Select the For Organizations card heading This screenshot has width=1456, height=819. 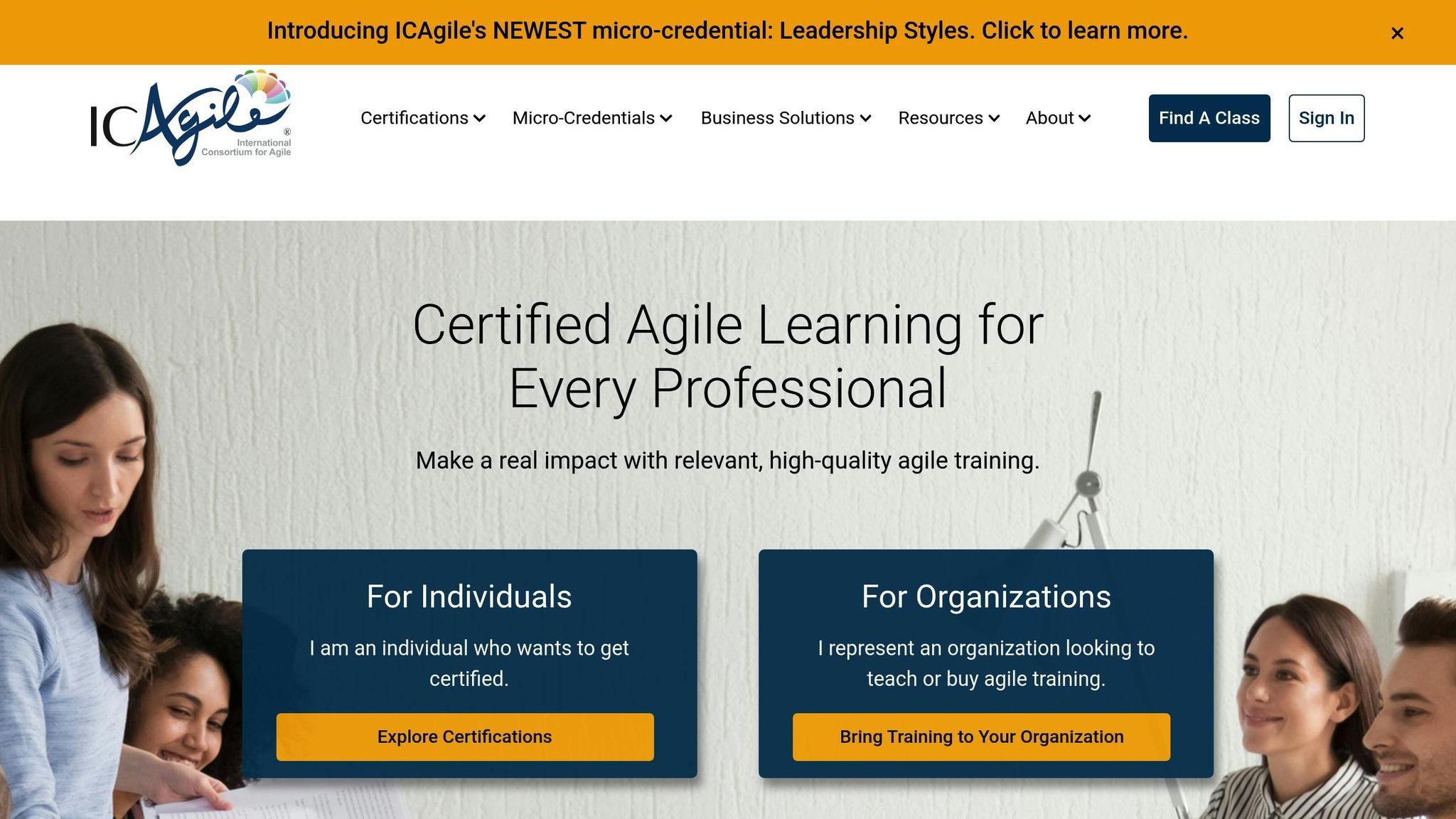[x=986, y=596]
